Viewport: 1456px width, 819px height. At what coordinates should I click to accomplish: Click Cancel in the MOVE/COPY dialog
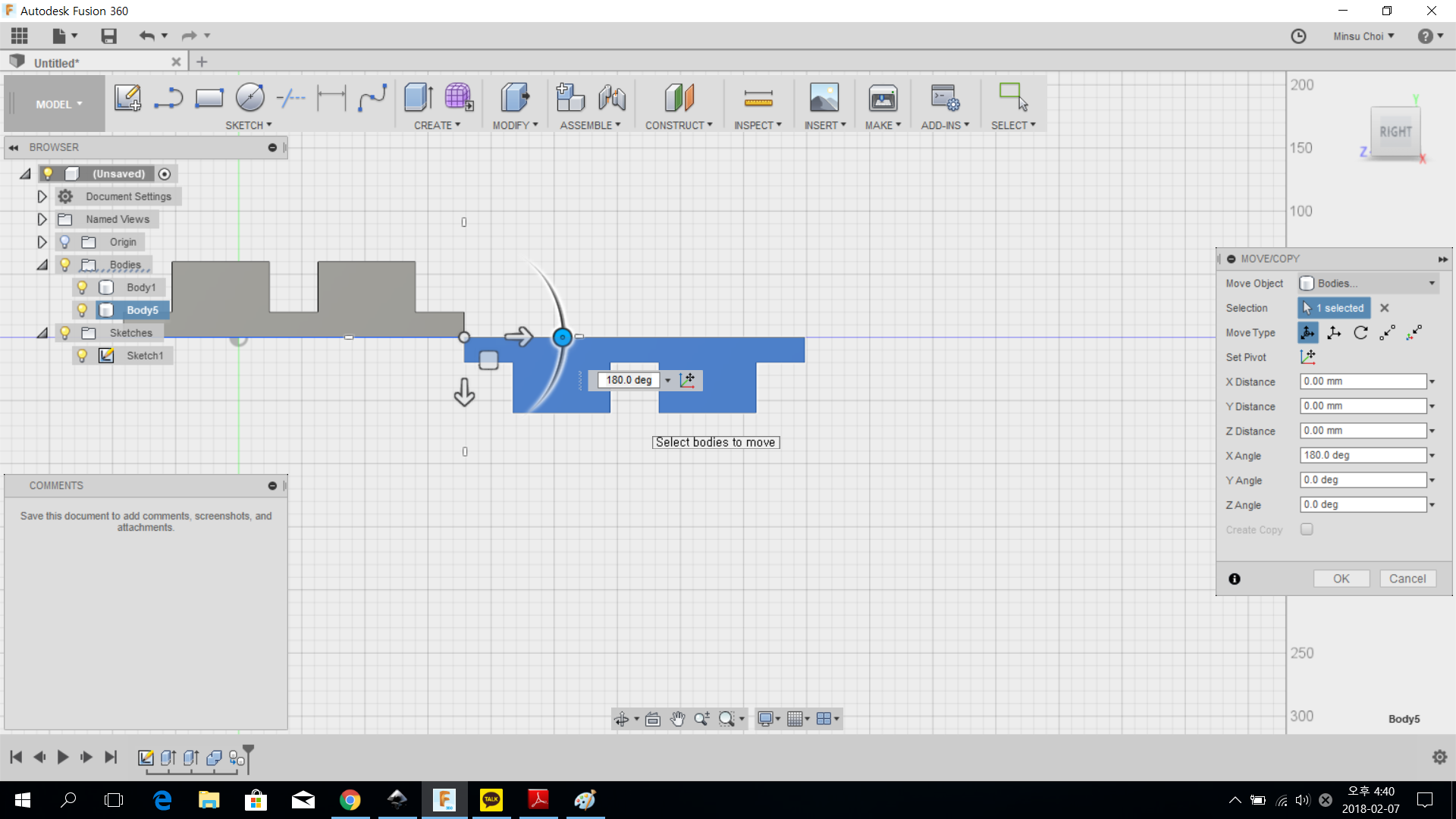[1407, 579]
